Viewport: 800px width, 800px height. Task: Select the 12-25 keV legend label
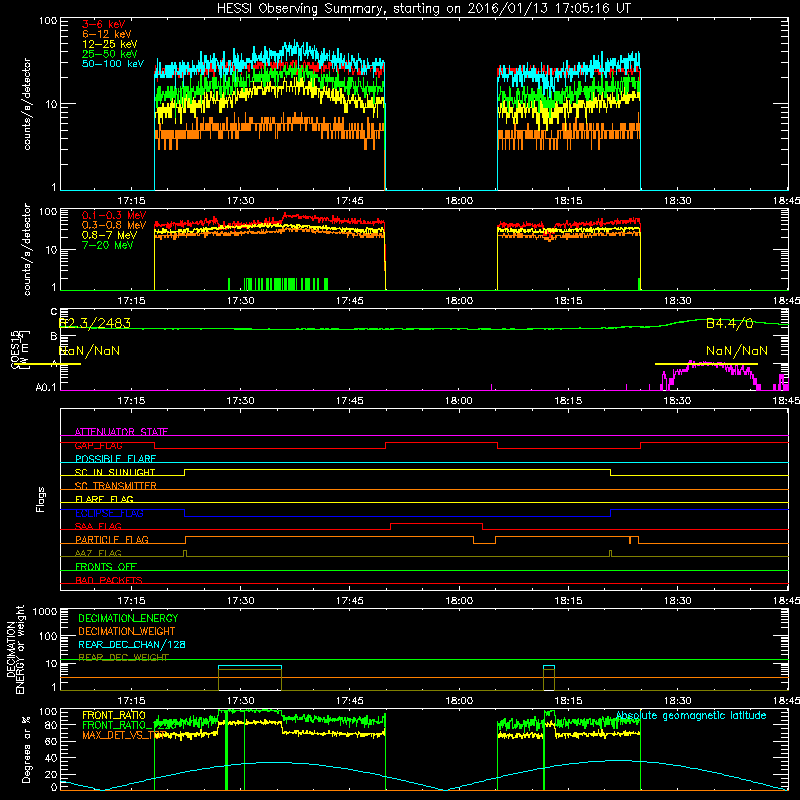tap(110, 44)
